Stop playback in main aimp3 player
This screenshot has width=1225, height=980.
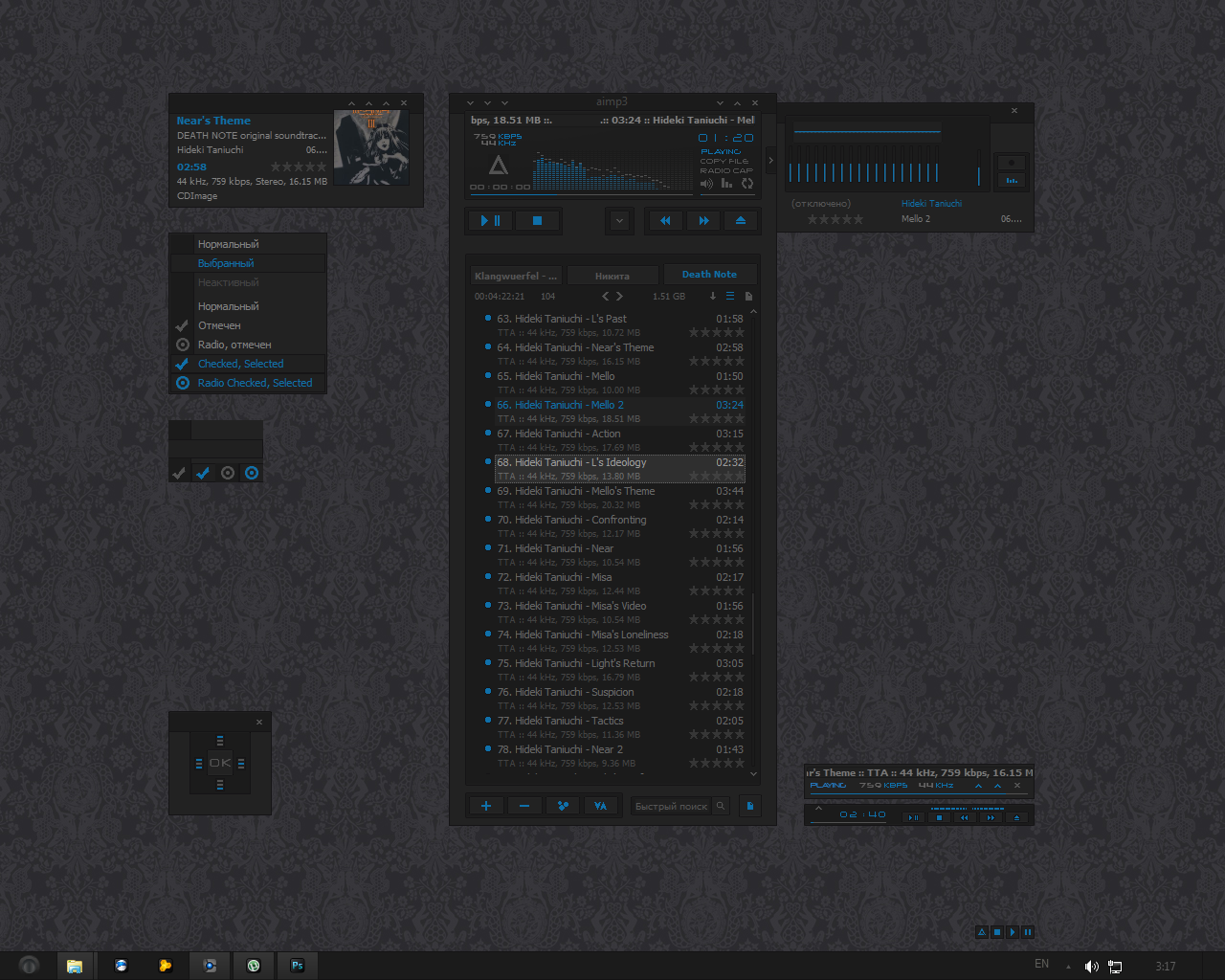coord(537,221)
